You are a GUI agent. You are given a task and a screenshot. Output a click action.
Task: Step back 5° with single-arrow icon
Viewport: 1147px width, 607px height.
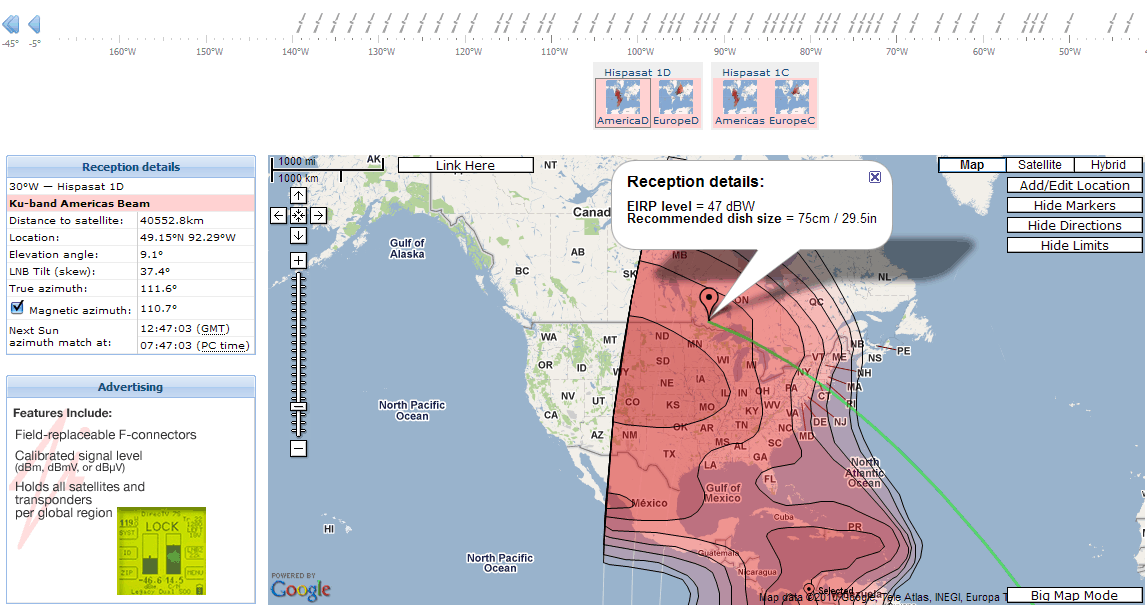click(34, 25)
